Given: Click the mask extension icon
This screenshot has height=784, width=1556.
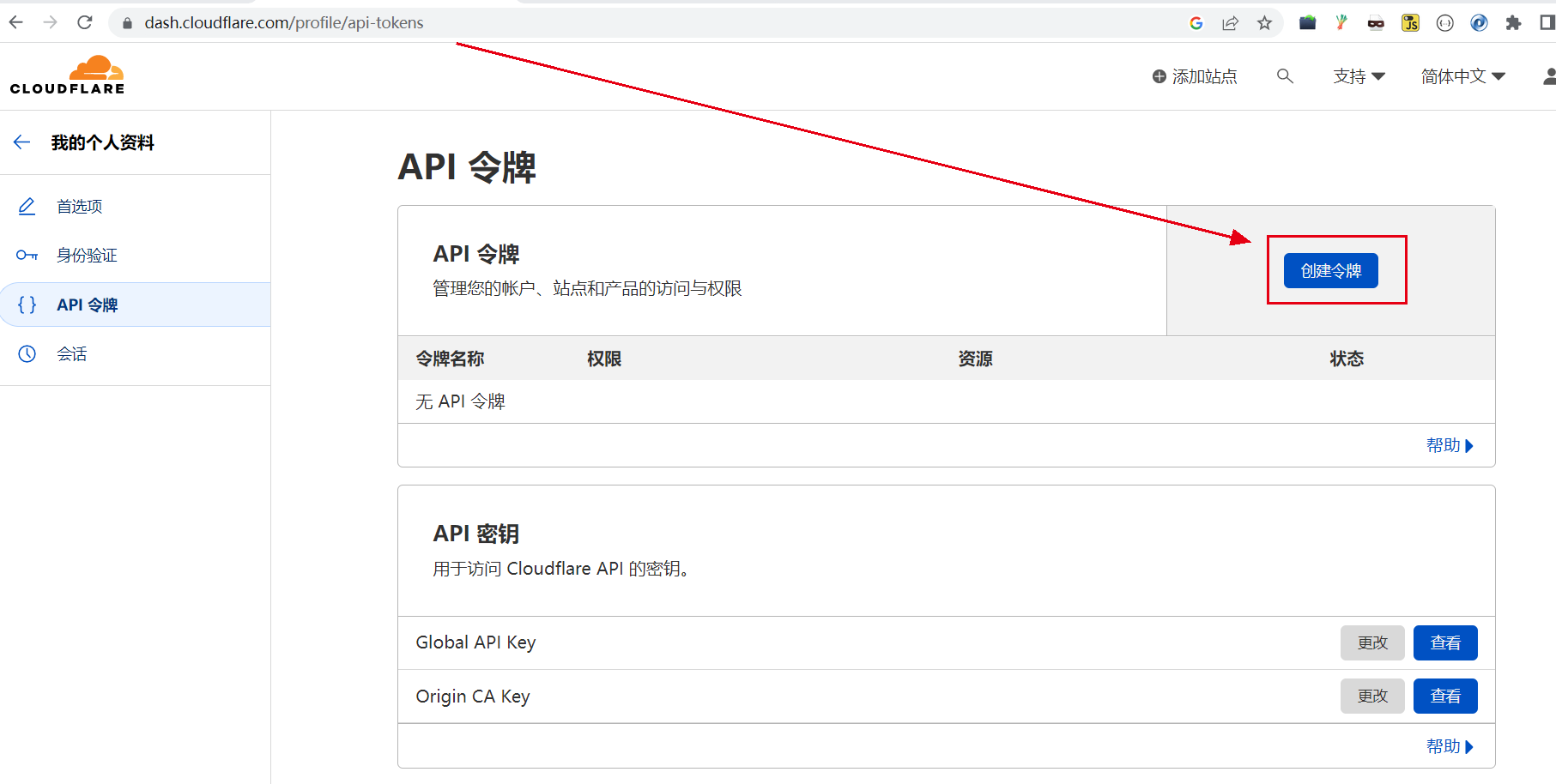Looking at the screenshot, I should pos(1377,23).
